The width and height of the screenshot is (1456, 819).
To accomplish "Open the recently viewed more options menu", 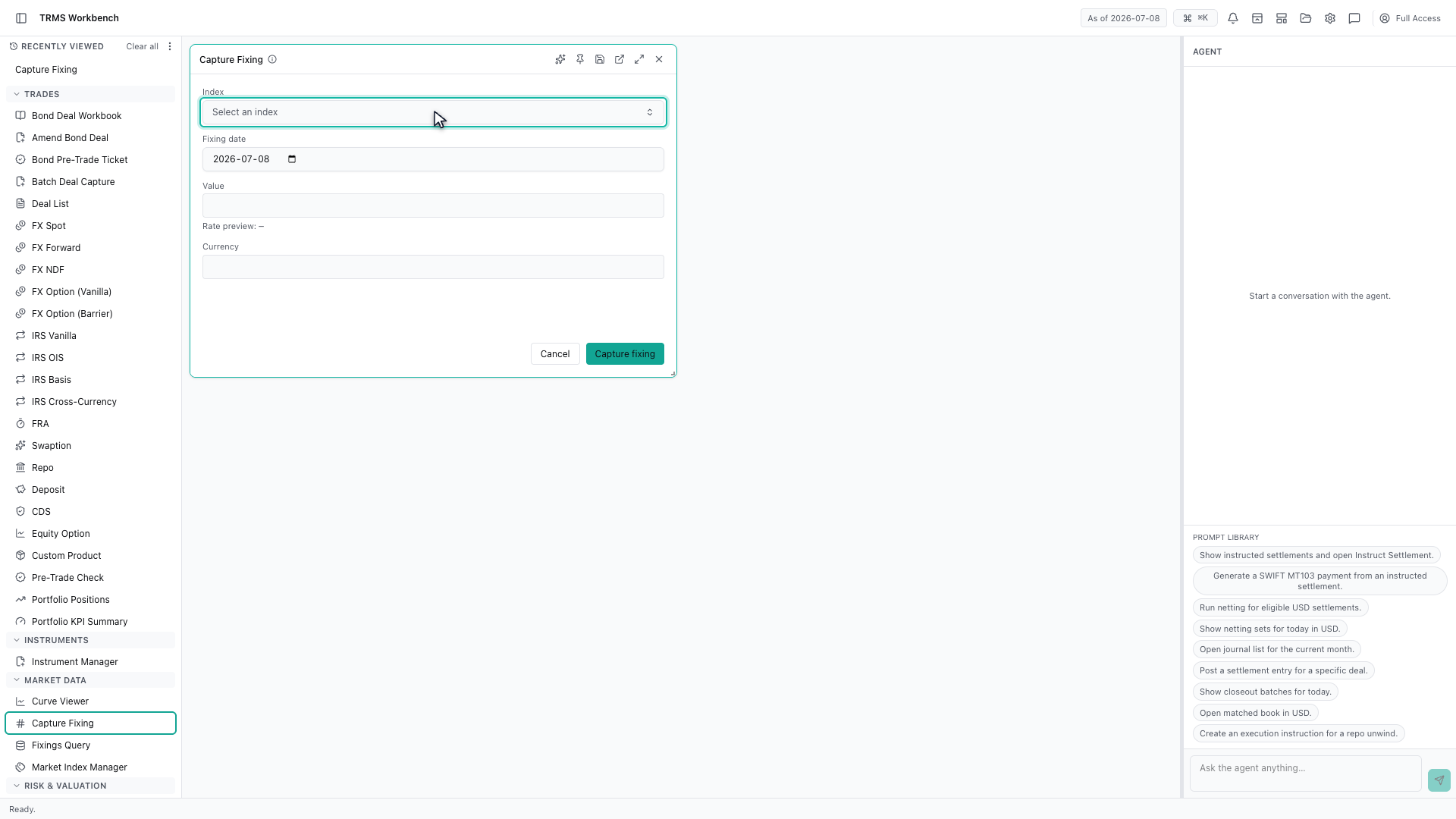I will (170, 46).
